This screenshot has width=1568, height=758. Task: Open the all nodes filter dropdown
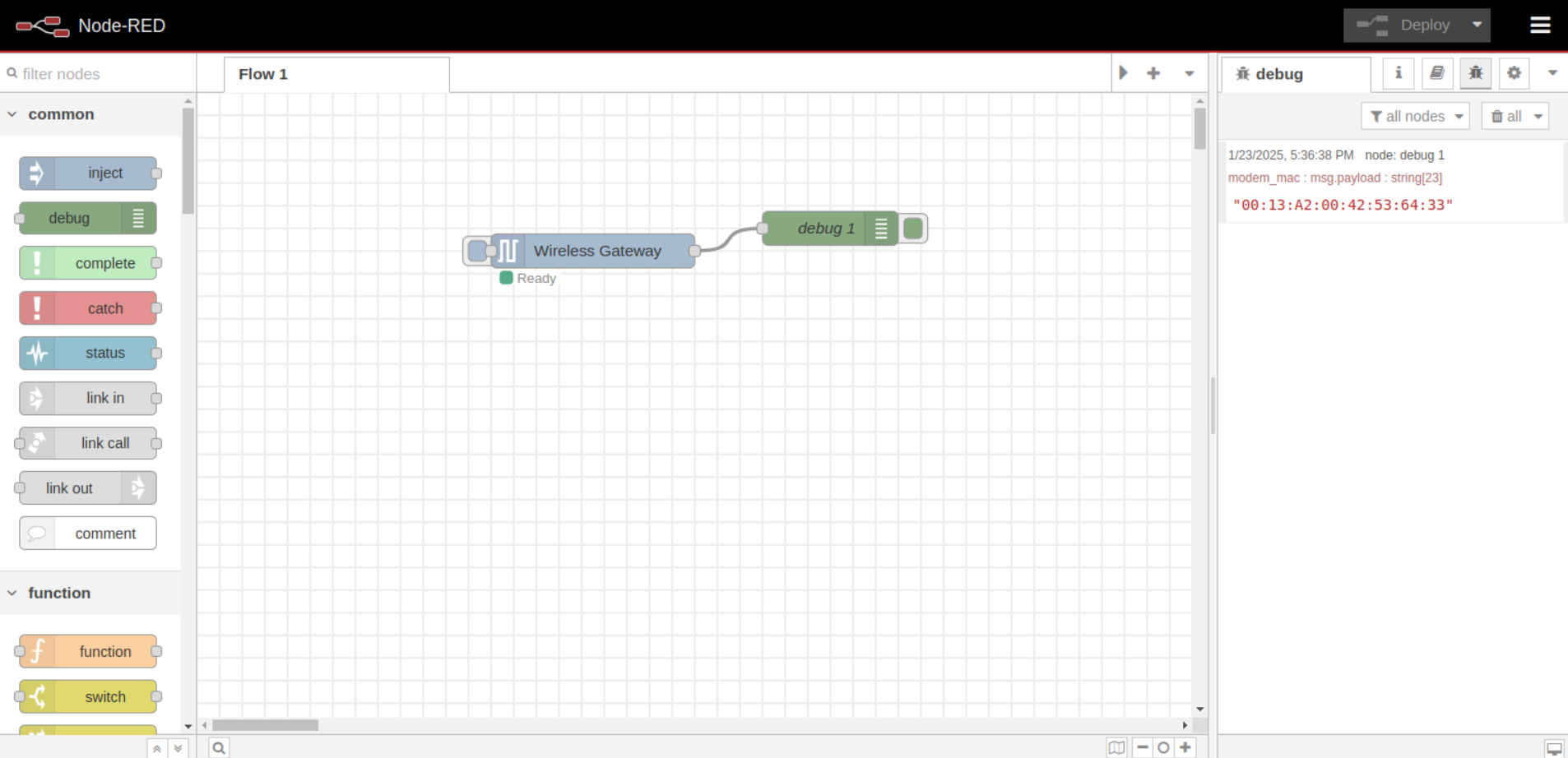coord(1416,117)
